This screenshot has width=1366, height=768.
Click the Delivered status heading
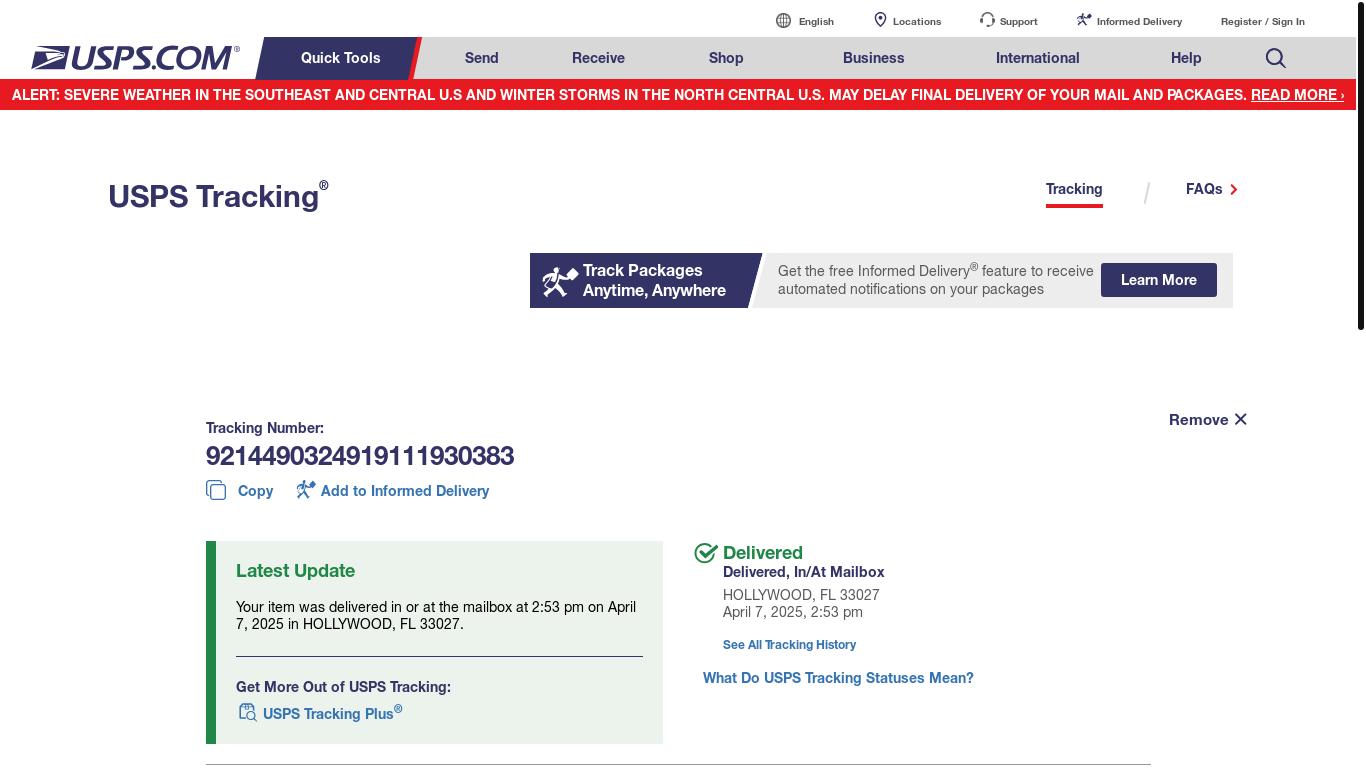click(x=763, y=553)
